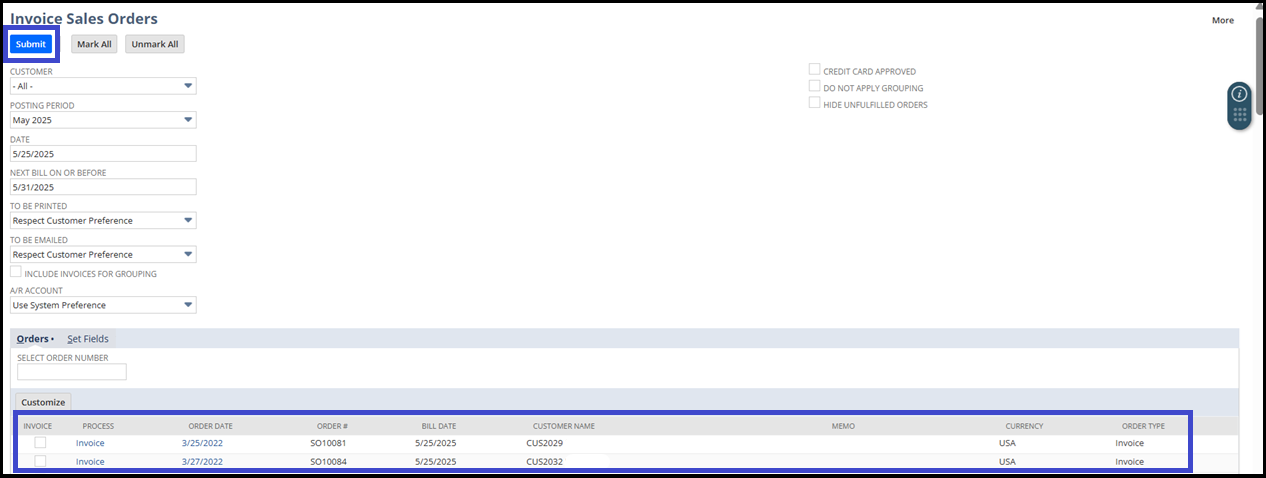Click the Customize button
This screenshot has width=1266, height=478.
point(44,402)
